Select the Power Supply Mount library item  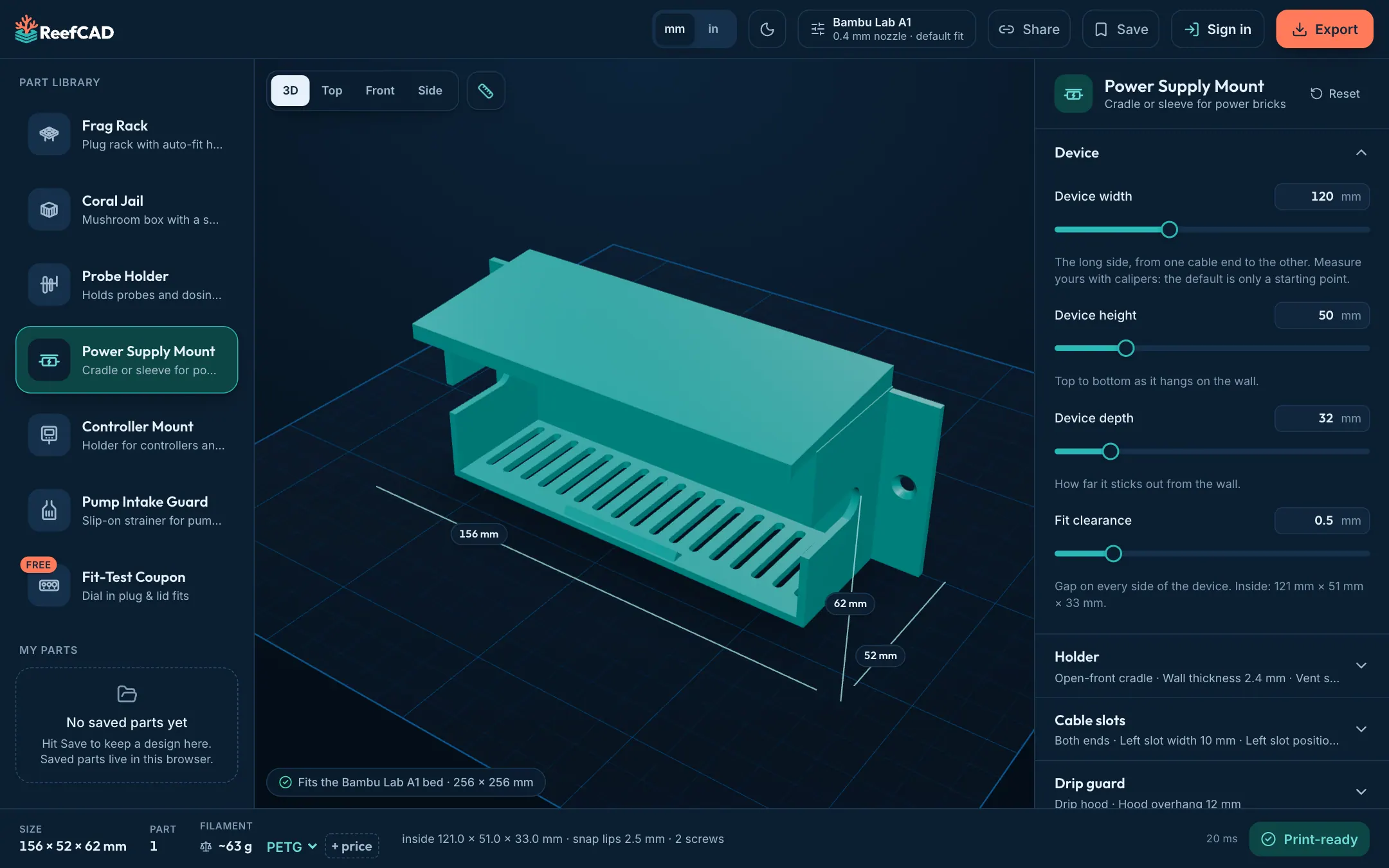pos(127,359)
